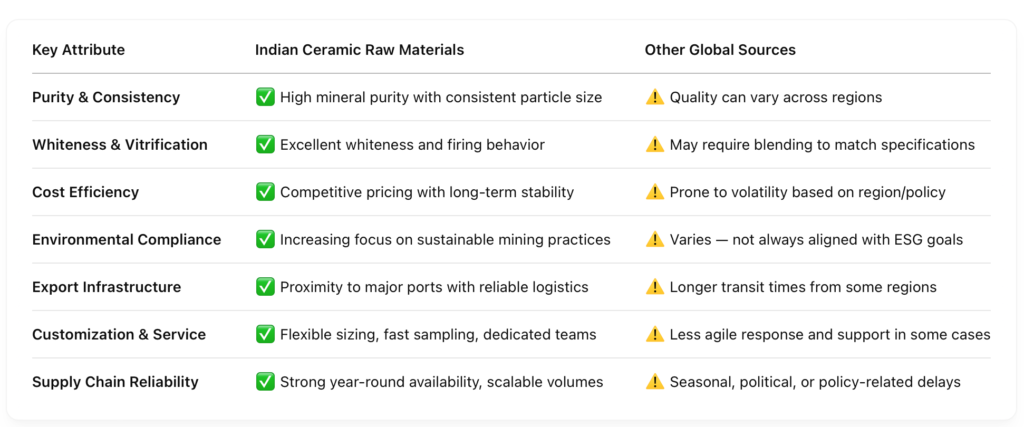1024x427 pixels.
Task: Click the Whiteness & Vitrification row label
Action: [119, 145]
